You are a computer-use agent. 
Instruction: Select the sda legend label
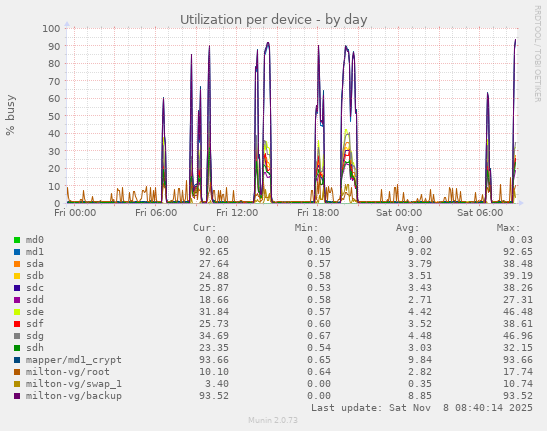(x=35, y=264)
